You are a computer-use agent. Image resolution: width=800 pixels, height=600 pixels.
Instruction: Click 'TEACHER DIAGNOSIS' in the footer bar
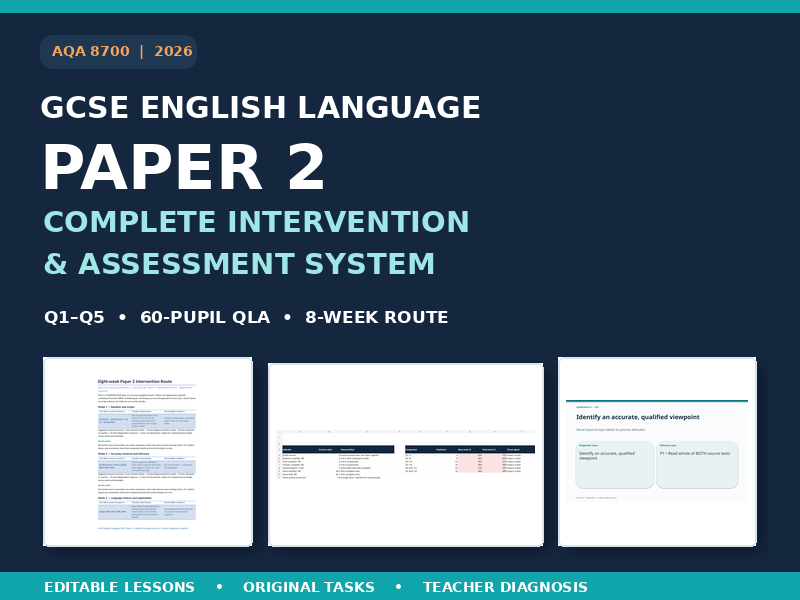(505, 587)
